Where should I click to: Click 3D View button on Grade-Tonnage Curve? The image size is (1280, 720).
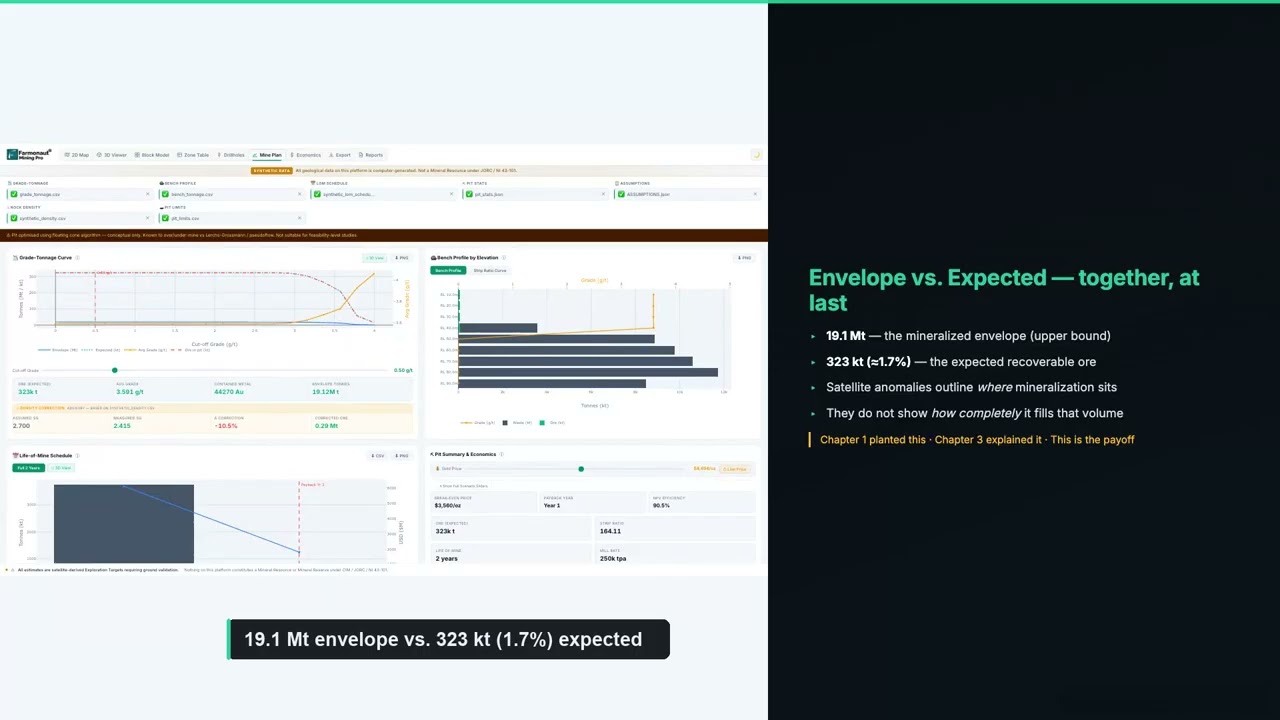tap(375, 258)
